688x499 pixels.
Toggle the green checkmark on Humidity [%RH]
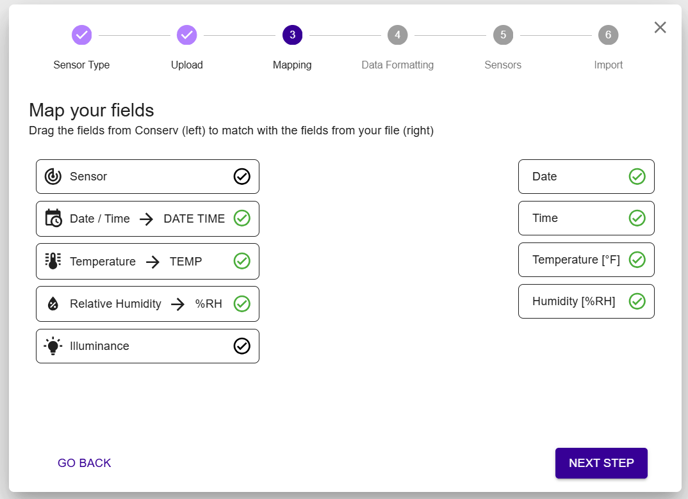point(637,301)
